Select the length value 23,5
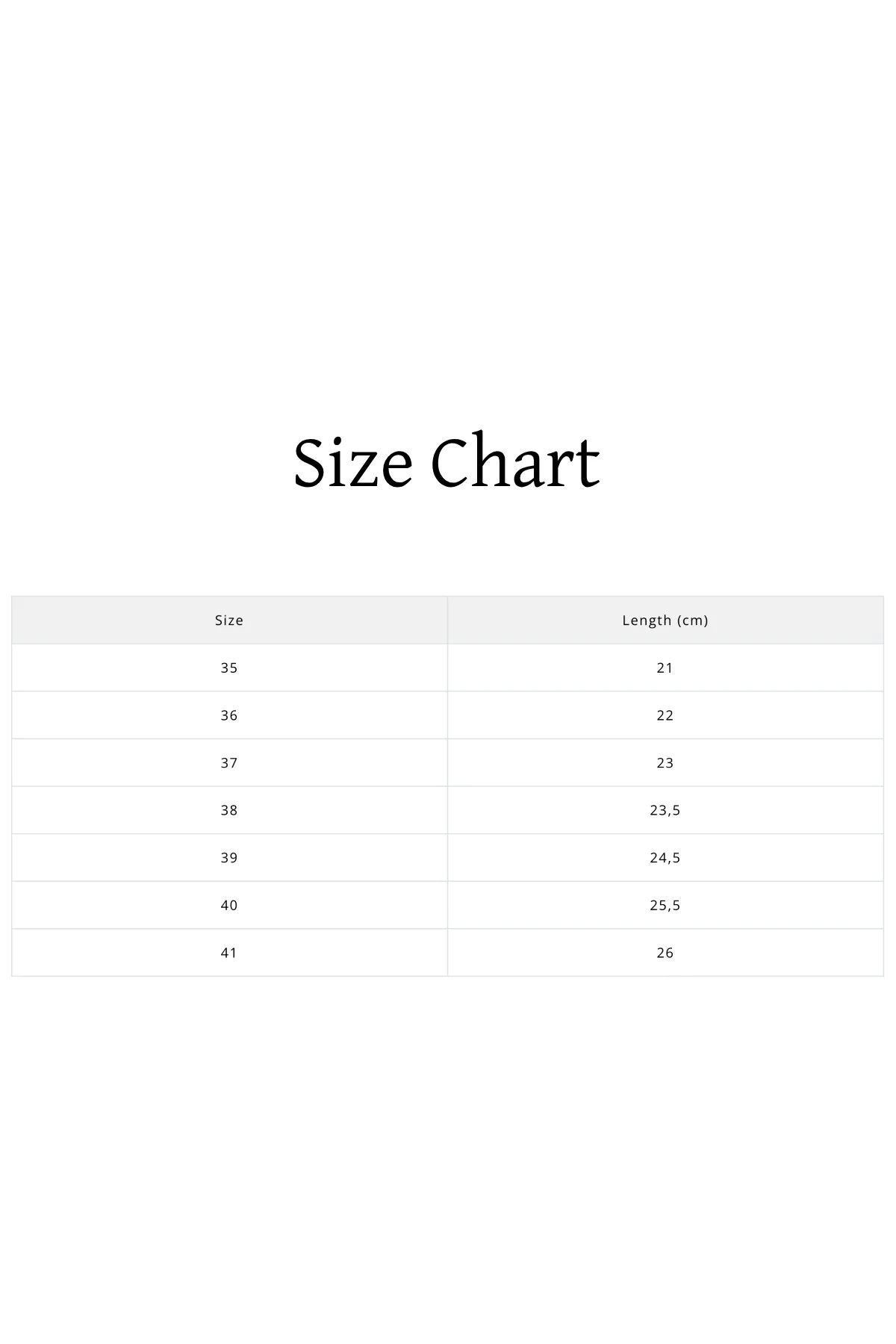Screen dimensions: 896x1344 [665, 810]
